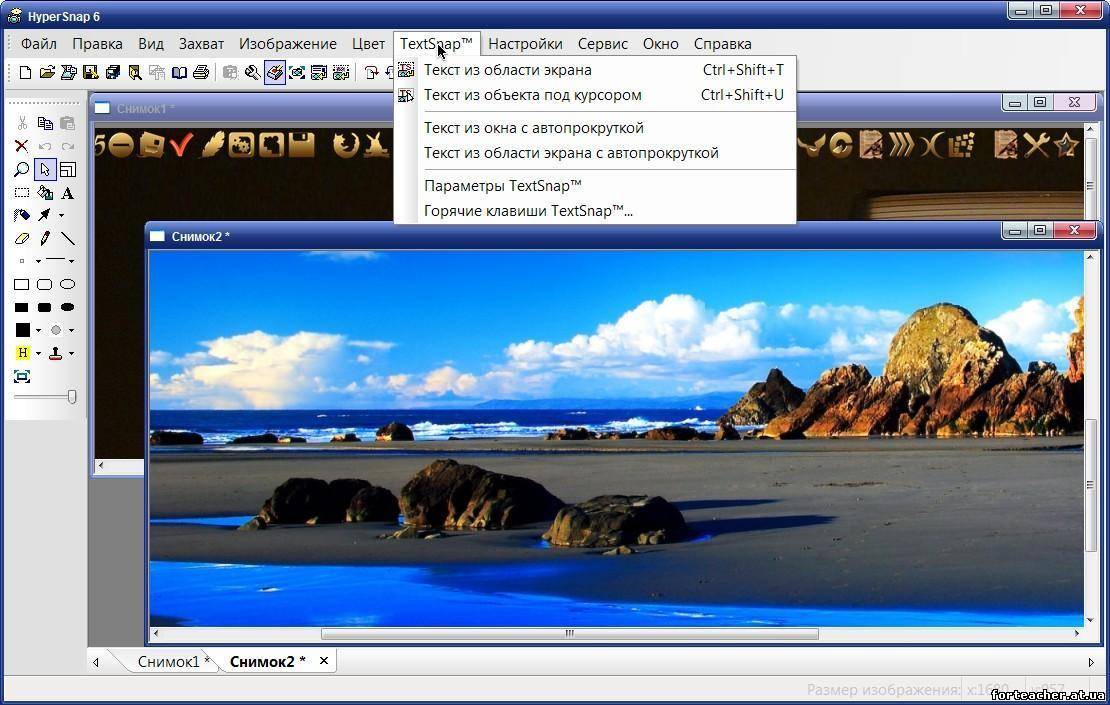Expand the stamp options dropdown arrow

click(x=71, y=354)
